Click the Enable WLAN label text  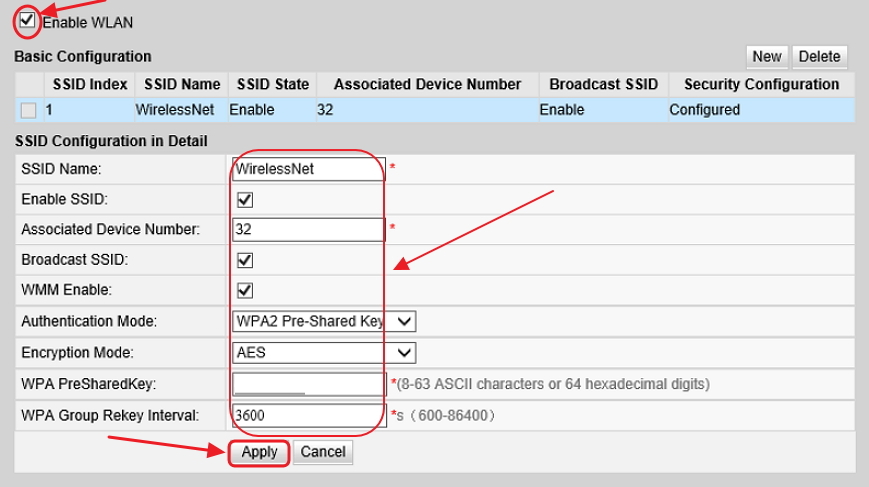pyautogui.click(x=88, y=23)
